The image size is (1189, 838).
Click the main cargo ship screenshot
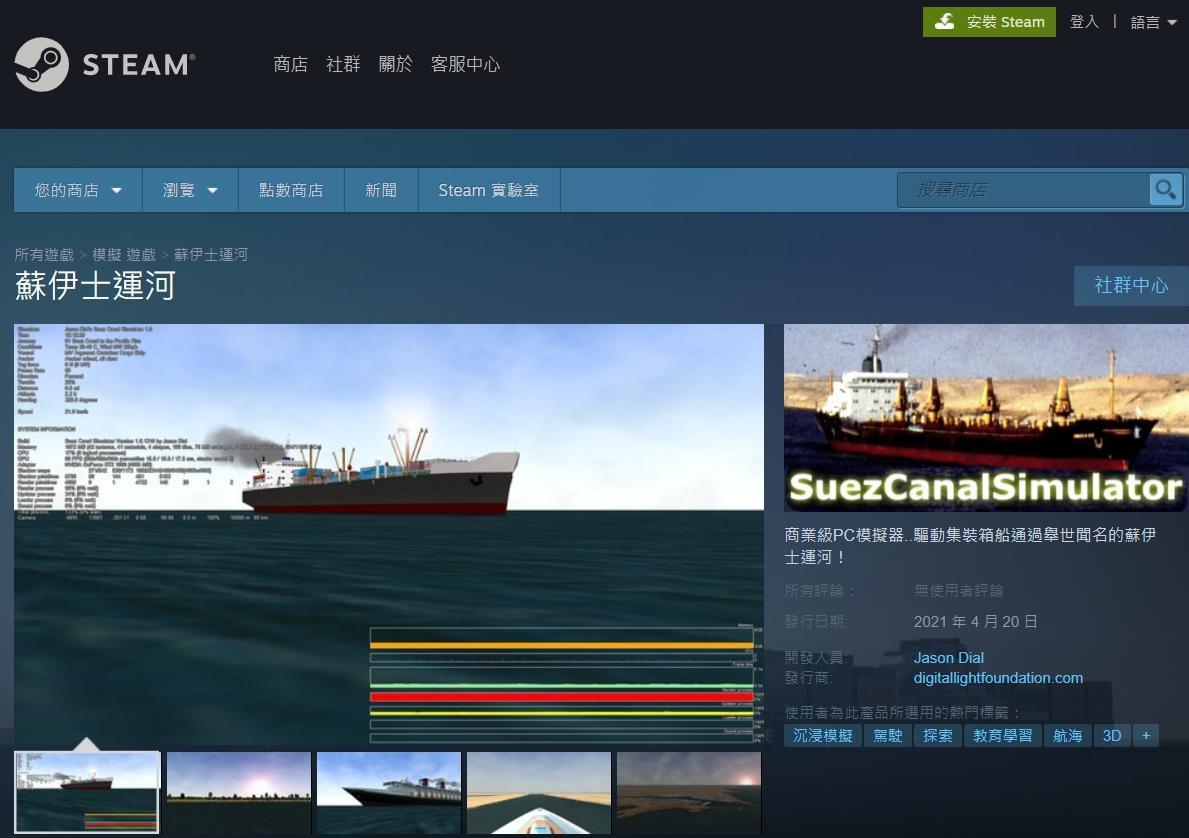[x=389, y=535]
